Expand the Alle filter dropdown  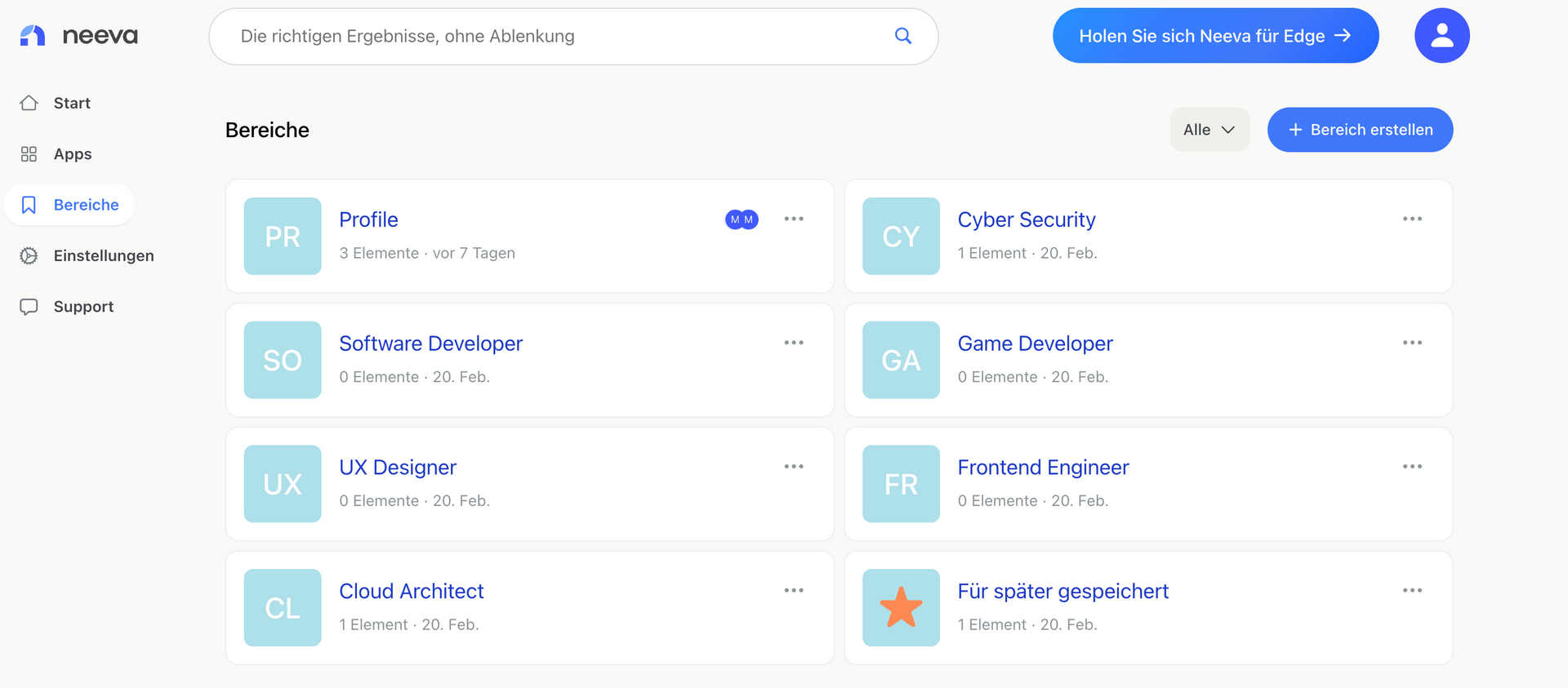(1209, 130)
